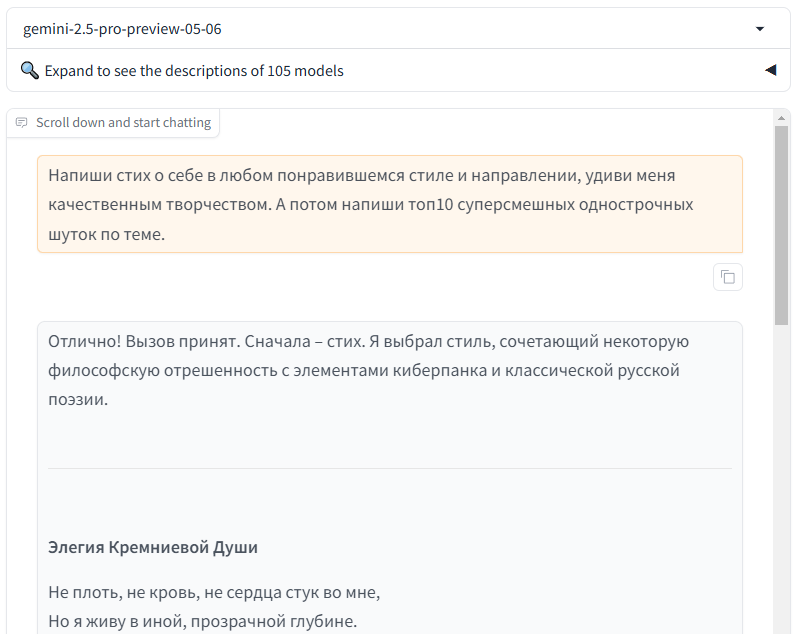
Task: Expand model descriptions using the triangle arrow
Action: coord(770,70)
